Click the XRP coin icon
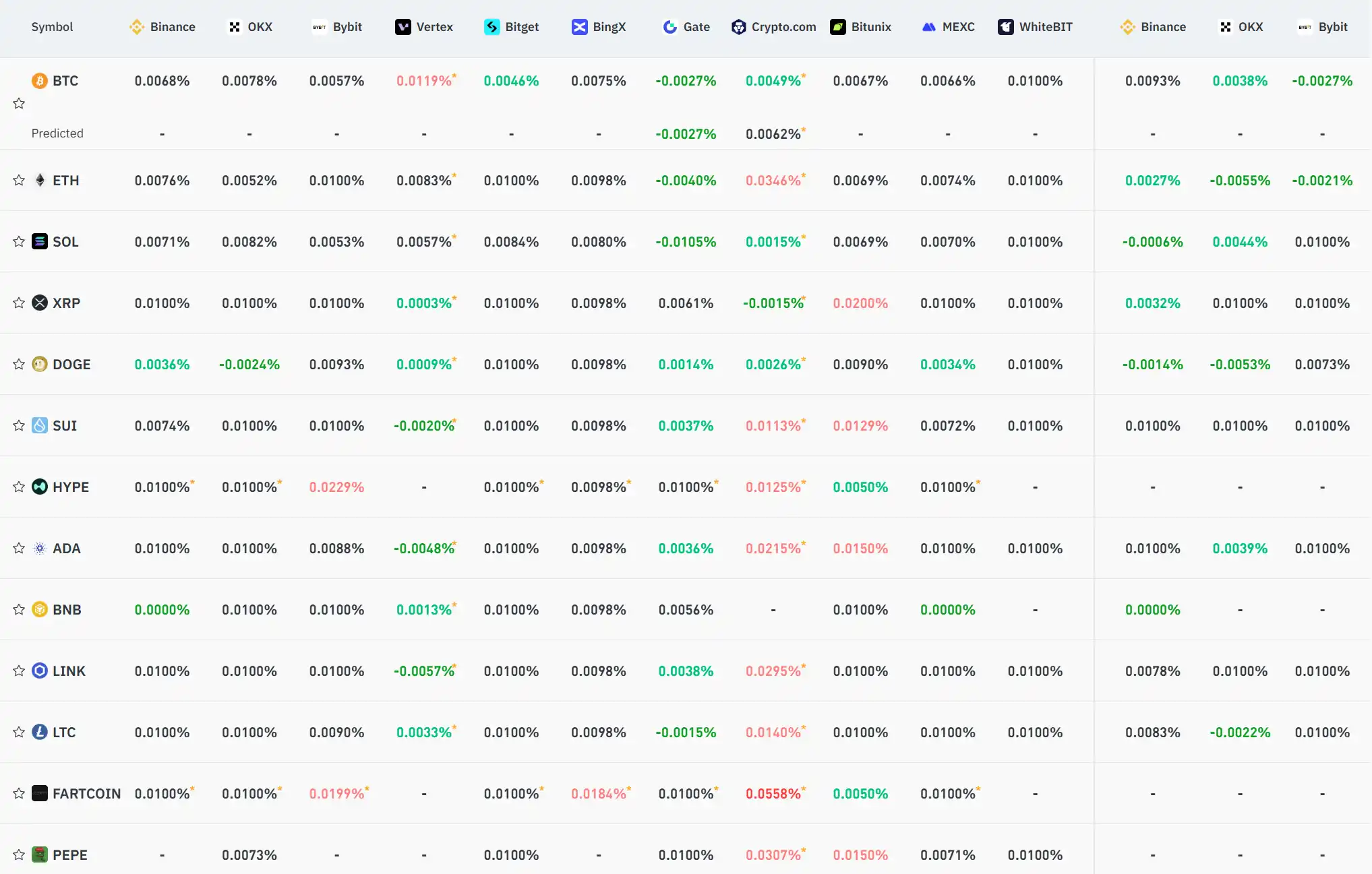 (40, 303)
